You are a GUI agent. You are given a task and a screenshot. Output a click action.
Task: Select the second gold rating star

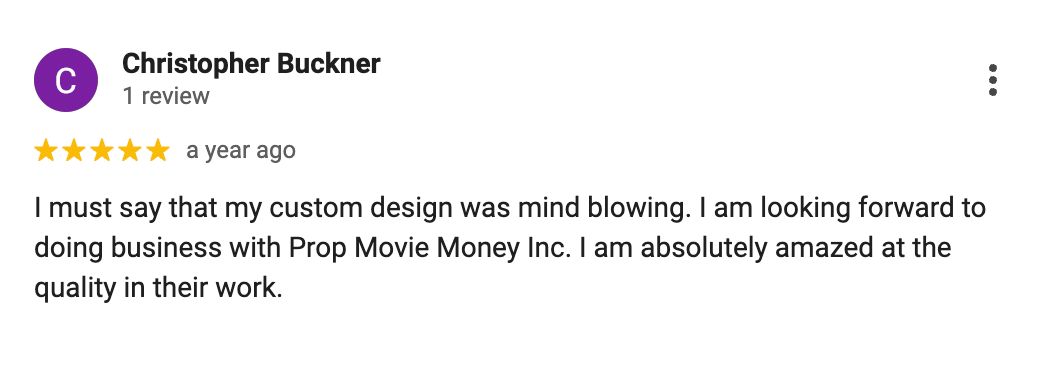(x=74, y=151)
